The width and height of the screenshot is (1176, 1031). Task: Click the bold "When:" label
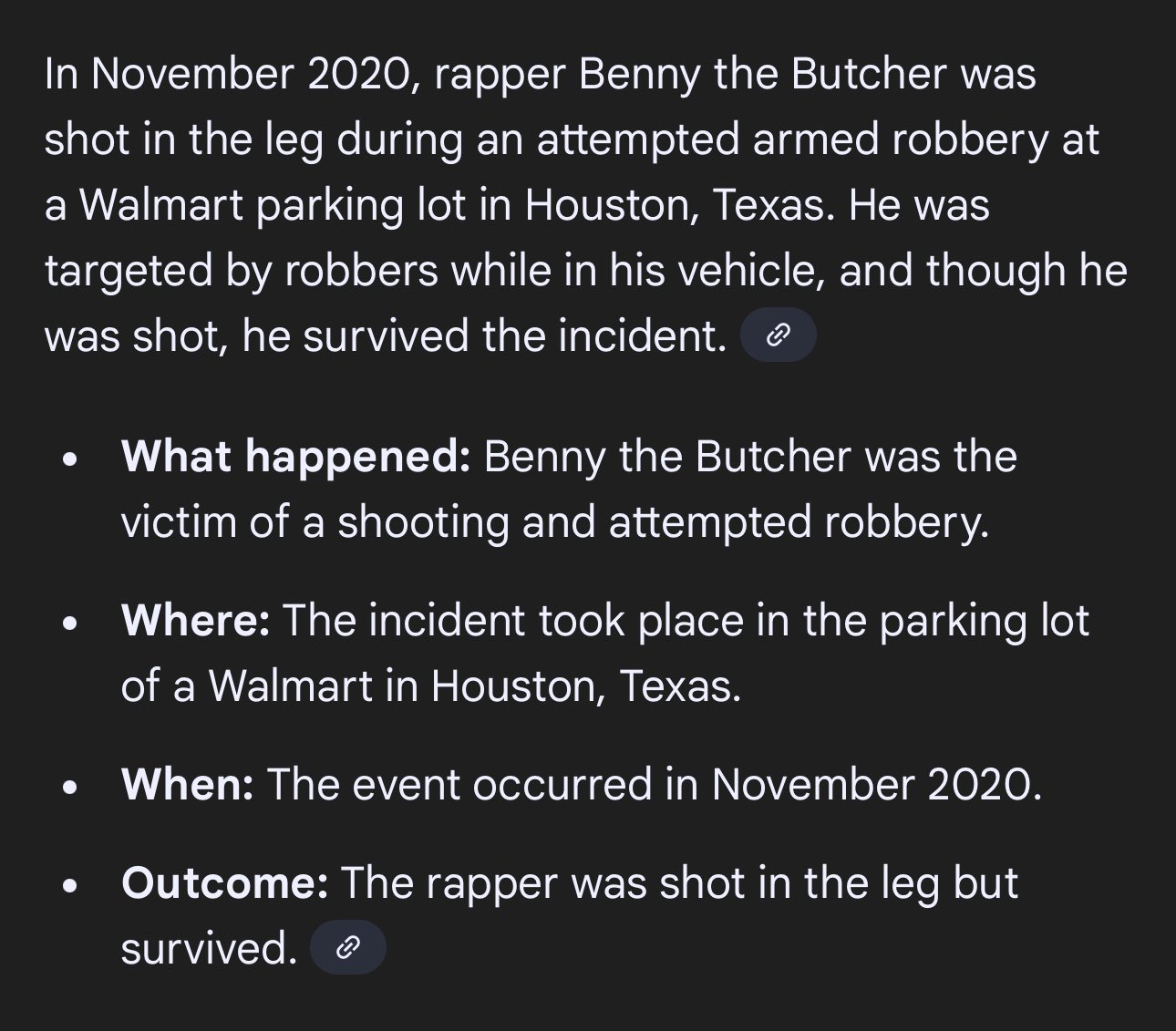[x=187, y=784]
